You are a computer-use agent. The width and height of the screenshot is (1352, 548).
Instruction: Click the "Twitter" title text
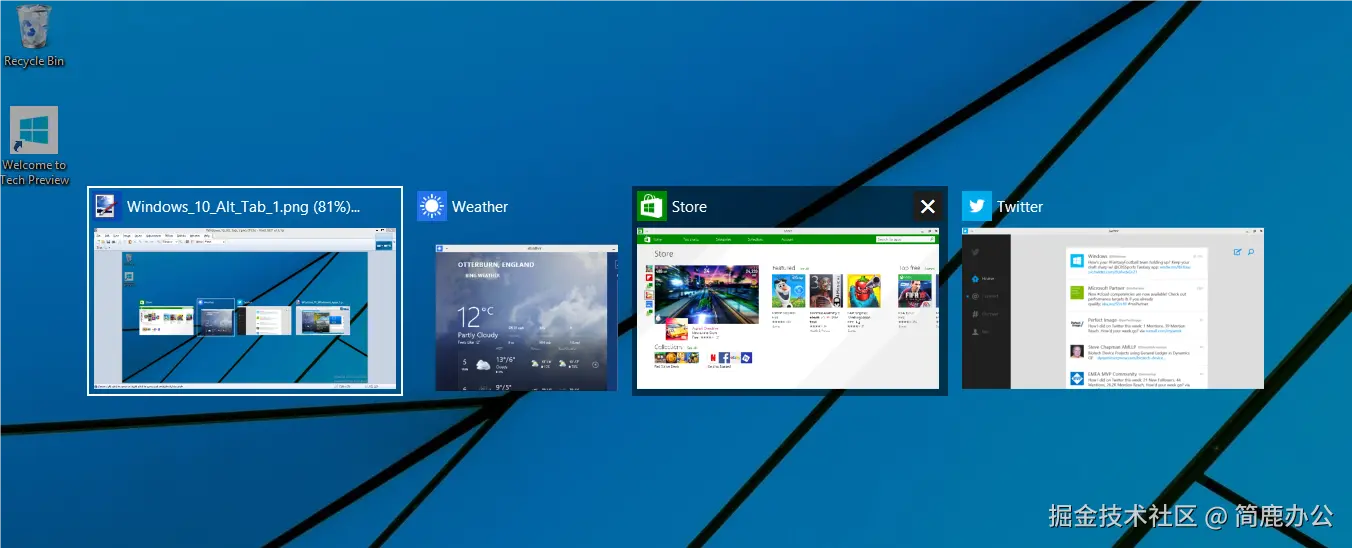click(x=1020, y=207)
